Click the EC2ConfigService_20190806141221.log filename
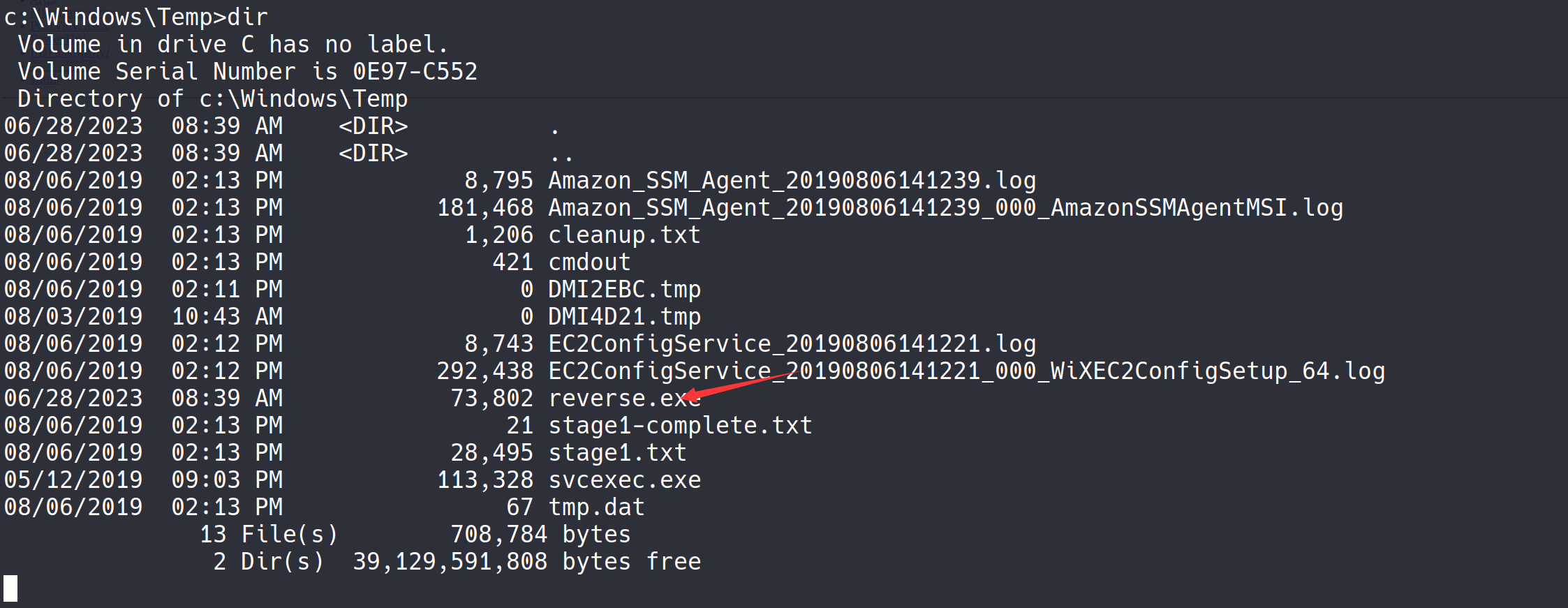 coord(792,344)
